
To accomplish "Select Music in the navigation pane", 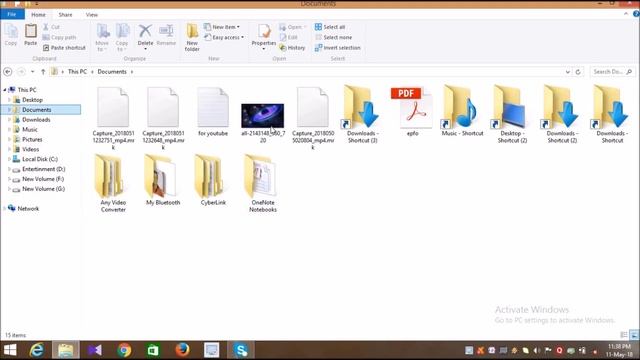I will 29,130.
